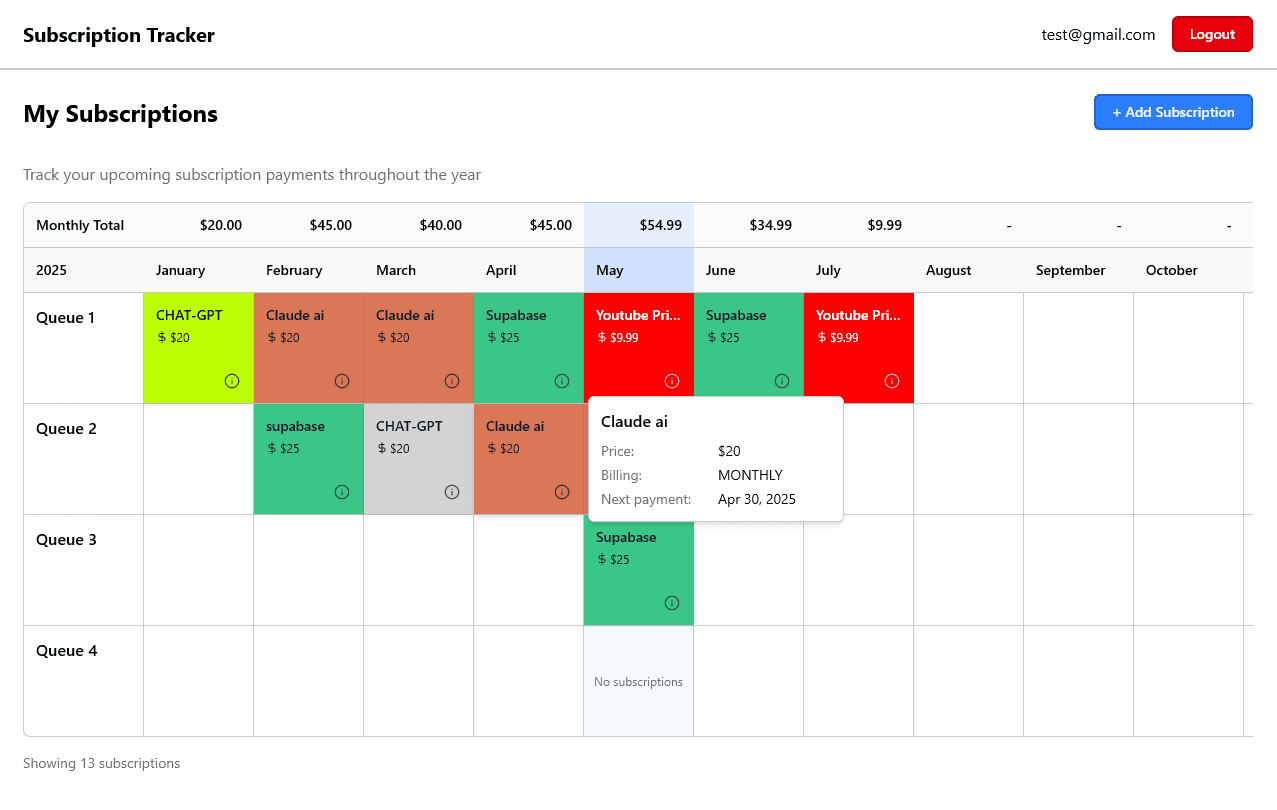This screenshot has width=1277, height=810.
Task: Click the July month header
Action: point(828,270)
